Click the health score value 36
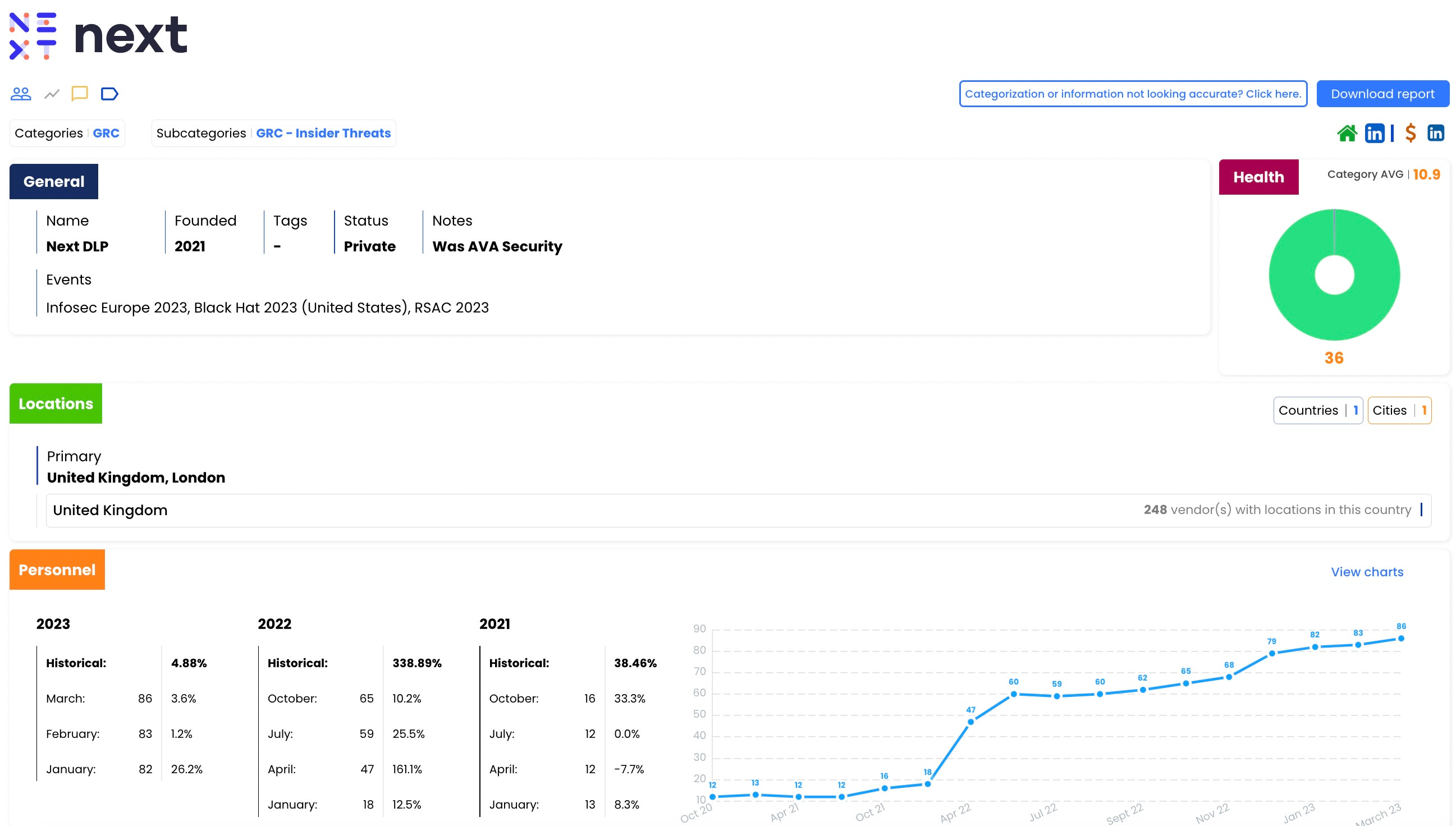The height and width of the screenshot is (826, 1456). [1334, 358]
